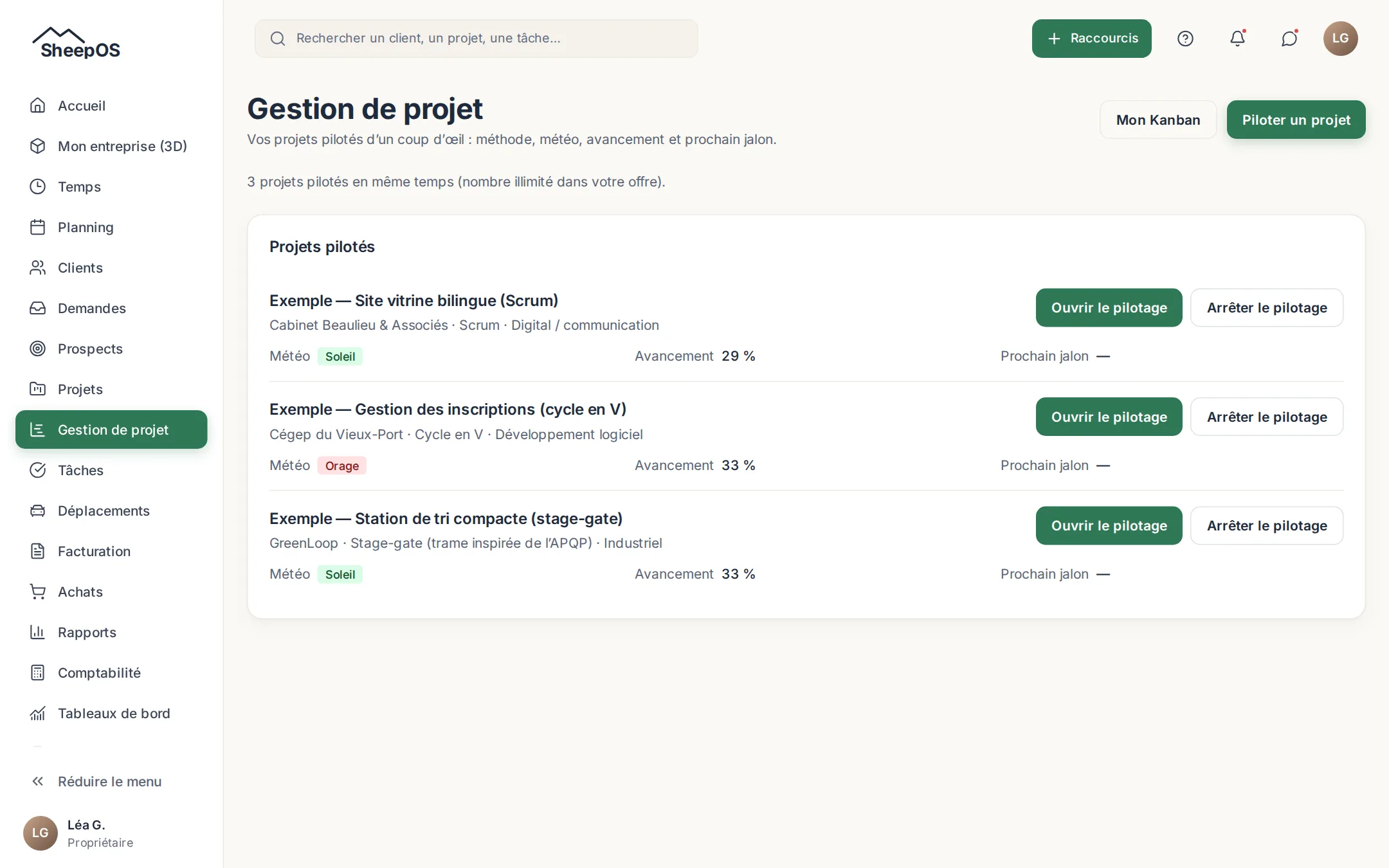Click title Exemple — Gestion des inscriptions (cycle en V)
The image size is (1389, 868).
point(448,409)
